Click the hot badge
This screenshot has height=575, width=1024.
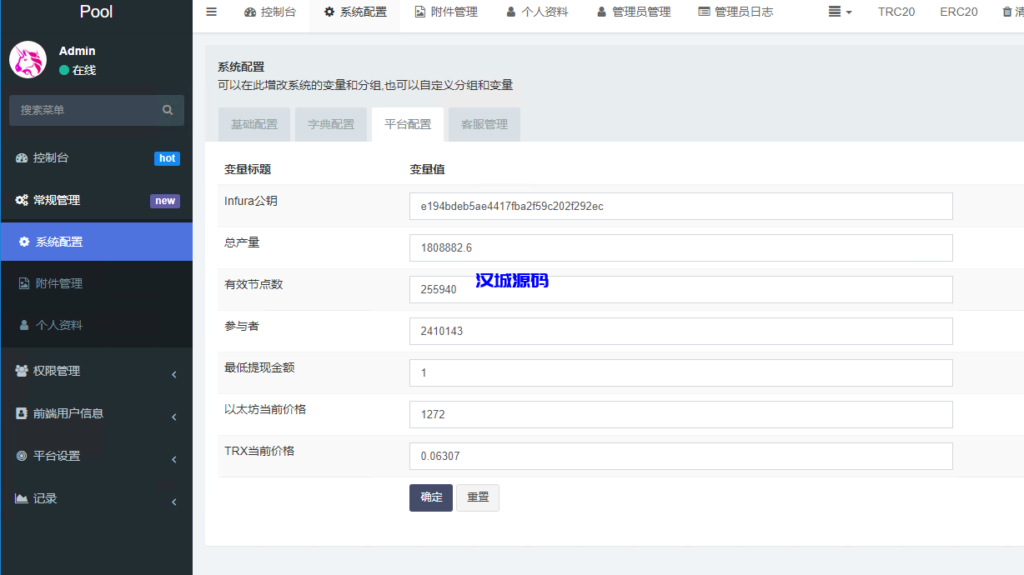167,158
